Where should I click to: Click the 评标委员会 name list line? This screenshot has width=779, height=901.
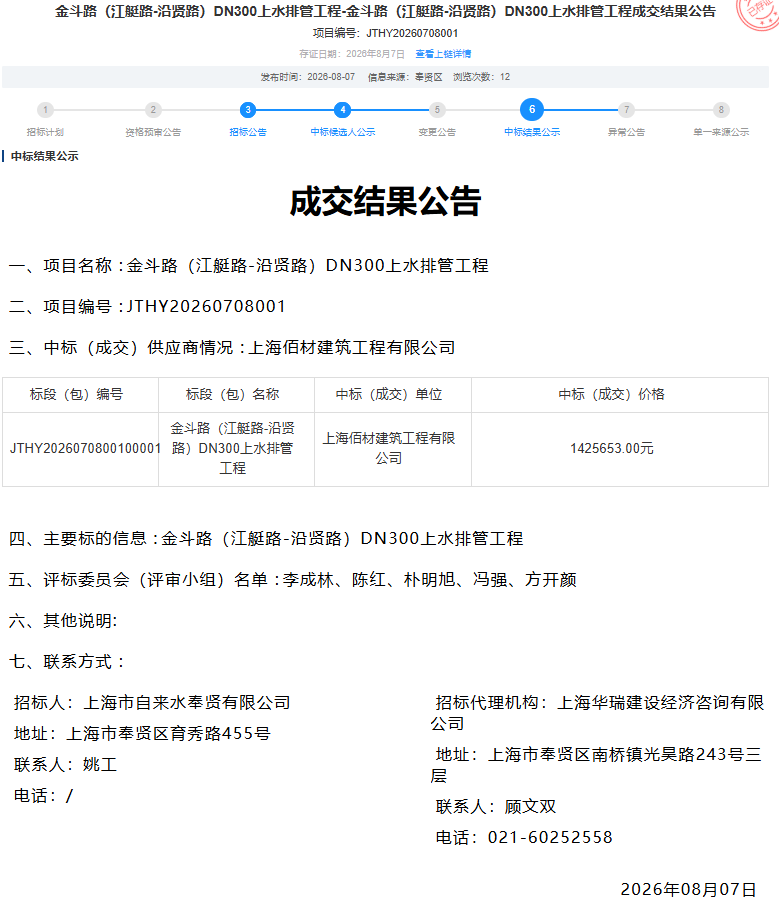(292, 580)
